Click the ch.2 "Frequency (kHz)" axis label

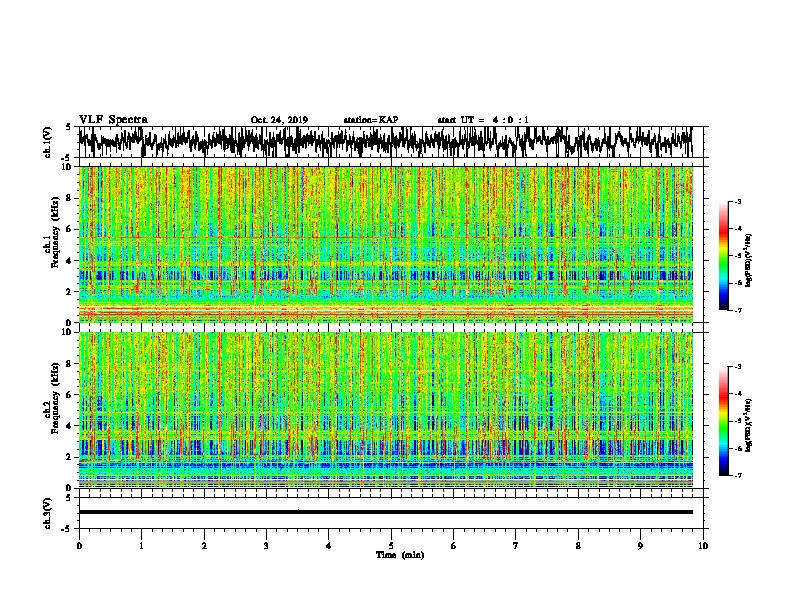pyautogui.click(x=55, y=398)
